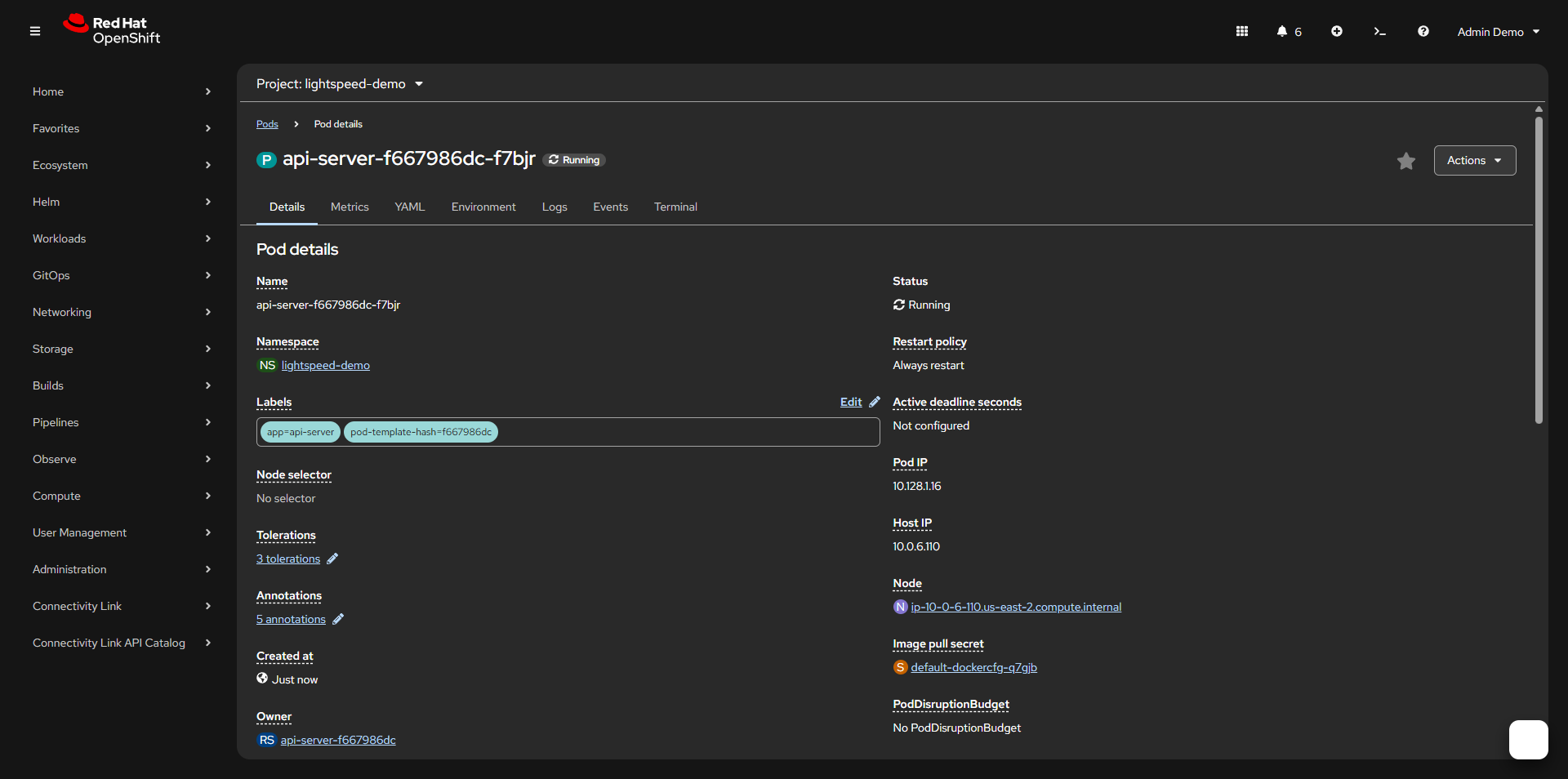Favorite this pod with the star icon

pyautogui.click(x=1406, y=161)
